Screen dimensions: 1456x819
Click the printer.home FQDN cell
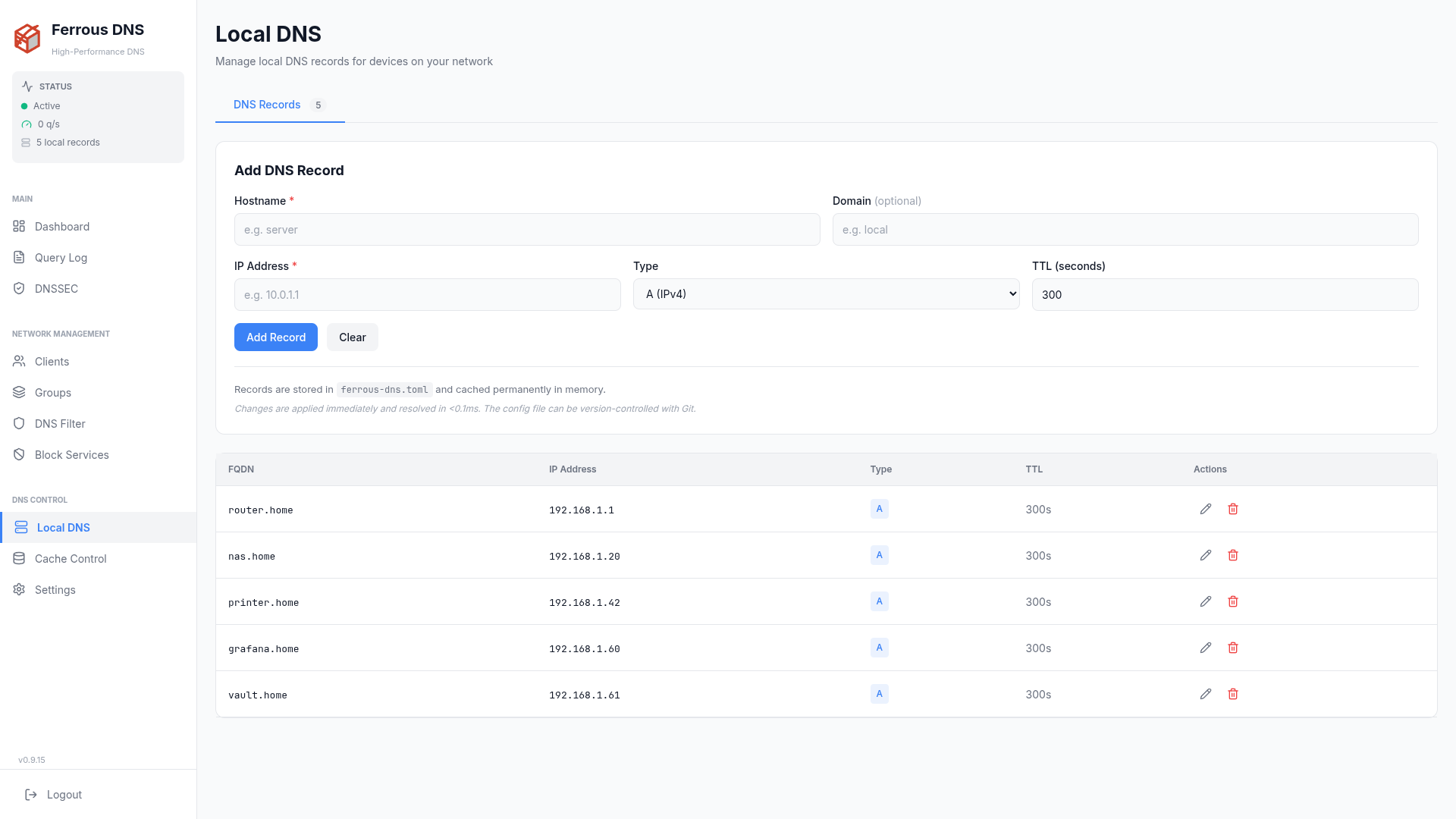pos(264,602)
